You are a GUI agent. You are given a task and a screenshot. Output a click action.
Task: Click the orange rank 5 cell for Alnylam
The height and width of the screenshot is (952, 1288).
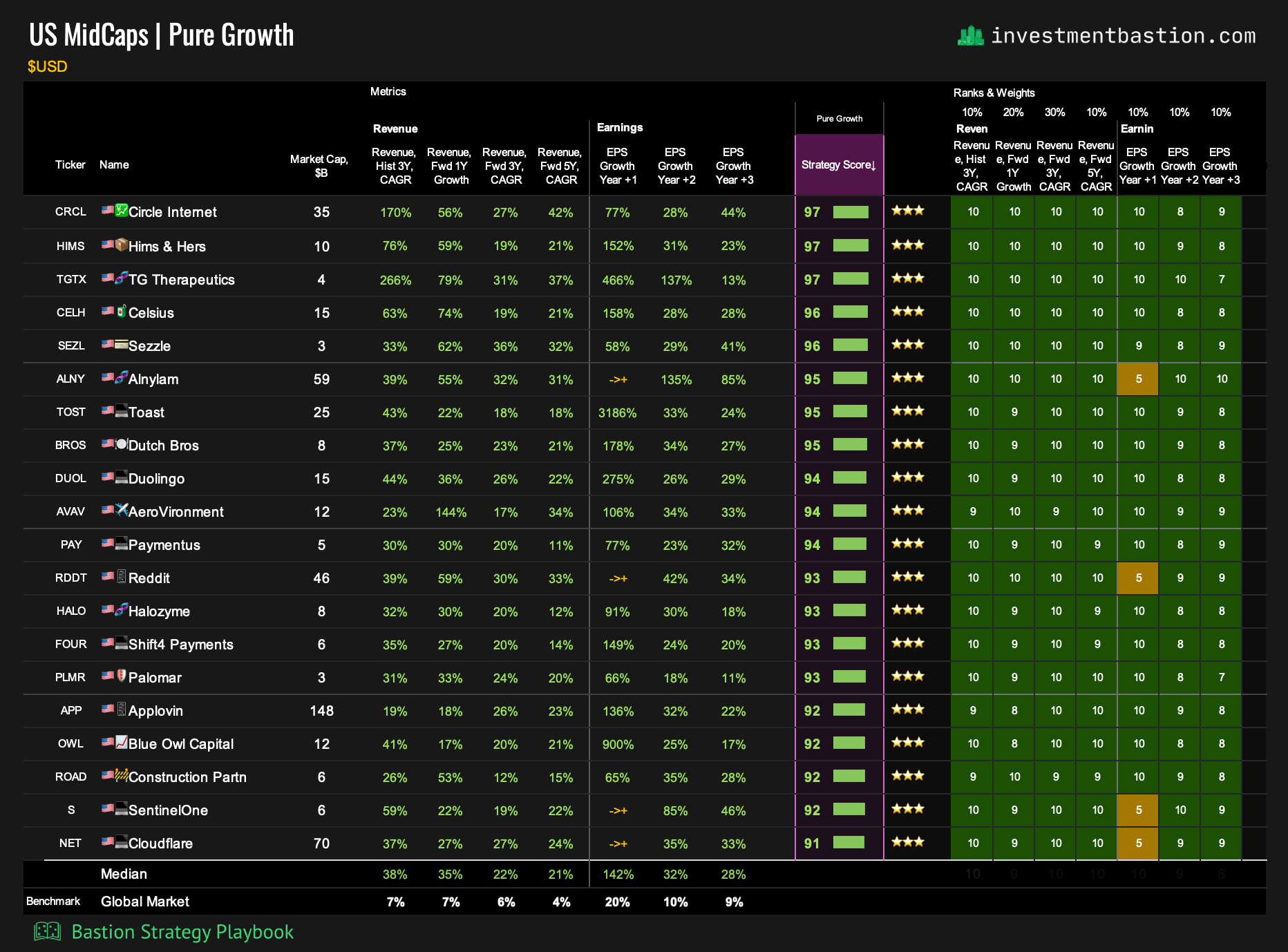tap(1138, 379)
